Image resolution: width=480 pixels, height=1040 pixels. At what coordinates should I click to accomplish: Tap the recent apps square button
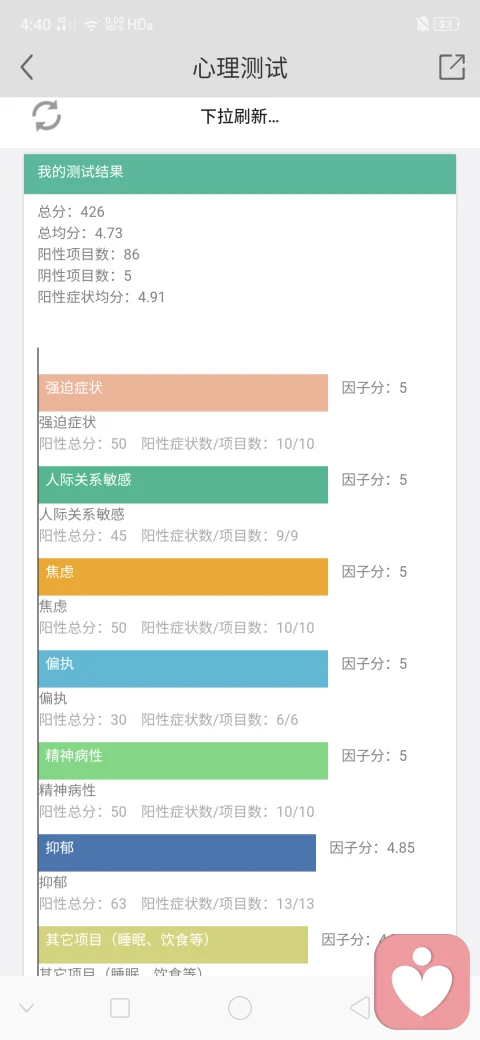point(120,1008)
